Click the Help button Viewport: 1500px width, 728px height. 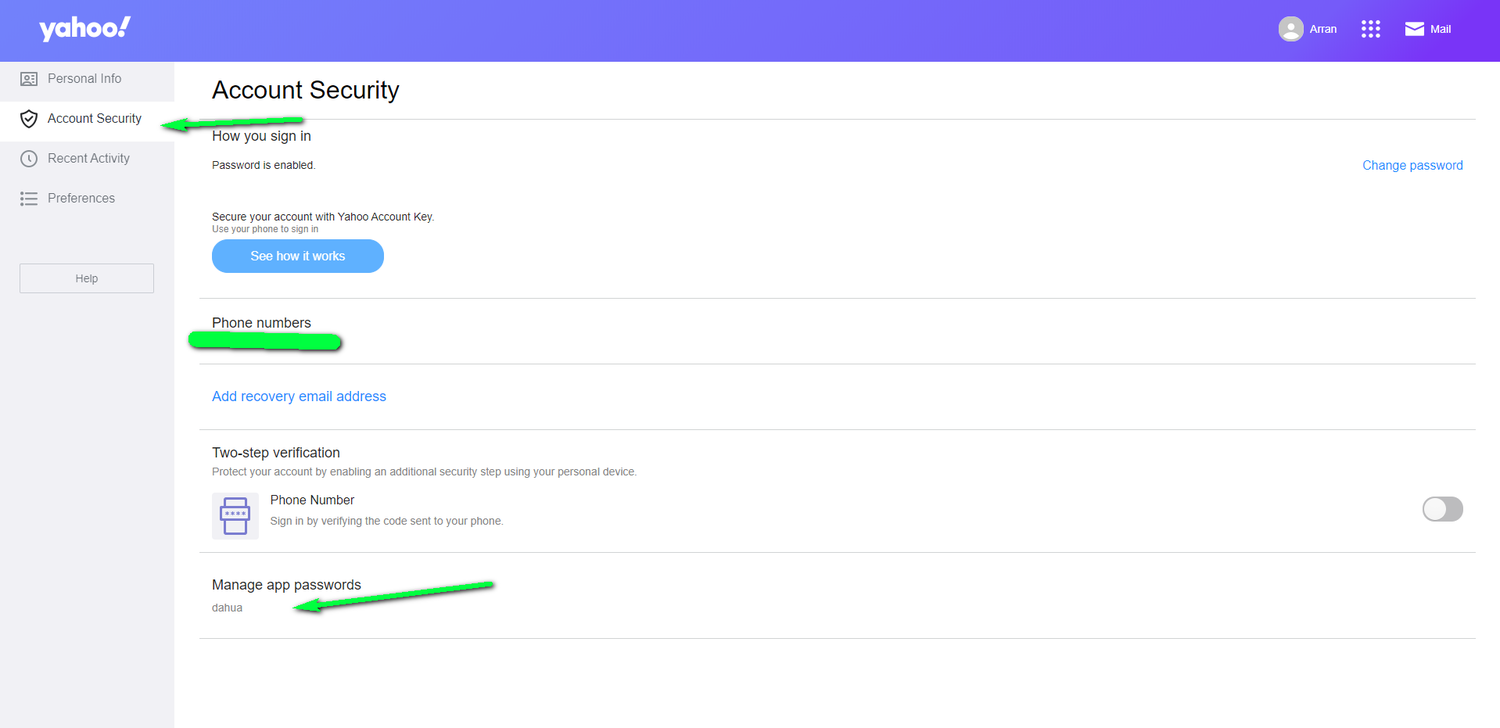(x=87, y=278)
